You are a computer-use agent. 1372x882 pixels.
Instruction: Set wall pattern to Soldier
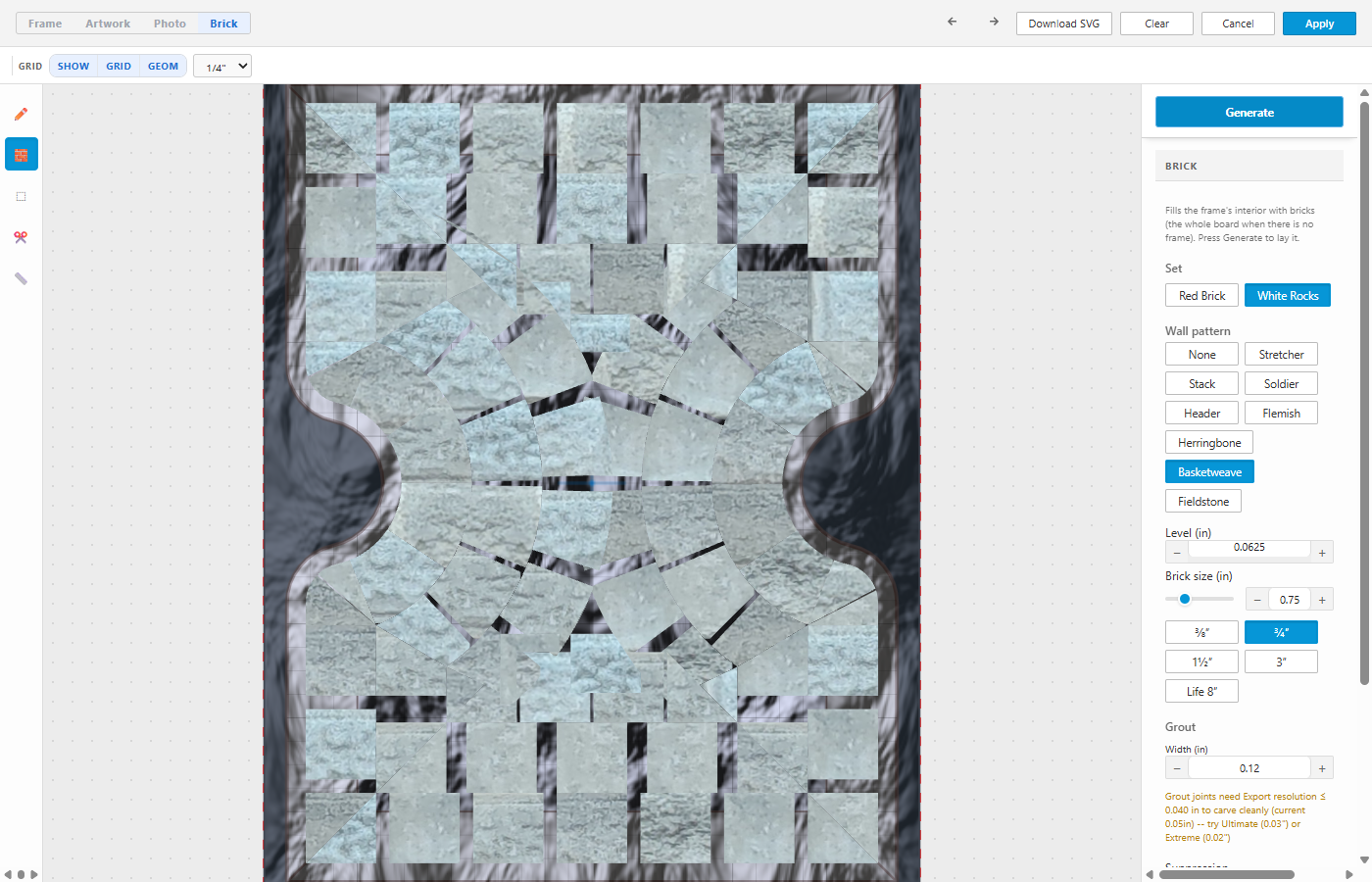pyautogui.click(x=1281, y=383)
